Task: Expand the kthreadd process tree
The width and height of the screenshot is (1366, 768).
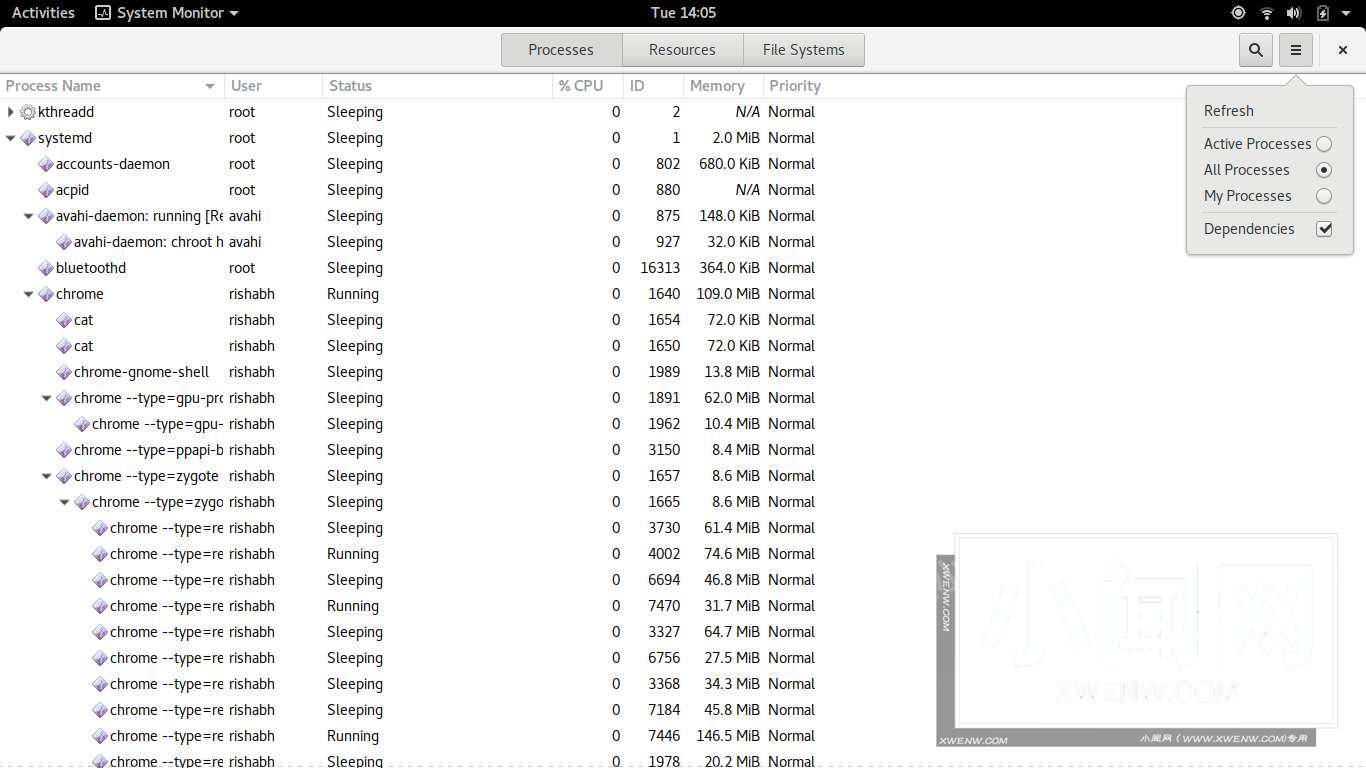Action: pyautogui.click(x=11, y=112)
